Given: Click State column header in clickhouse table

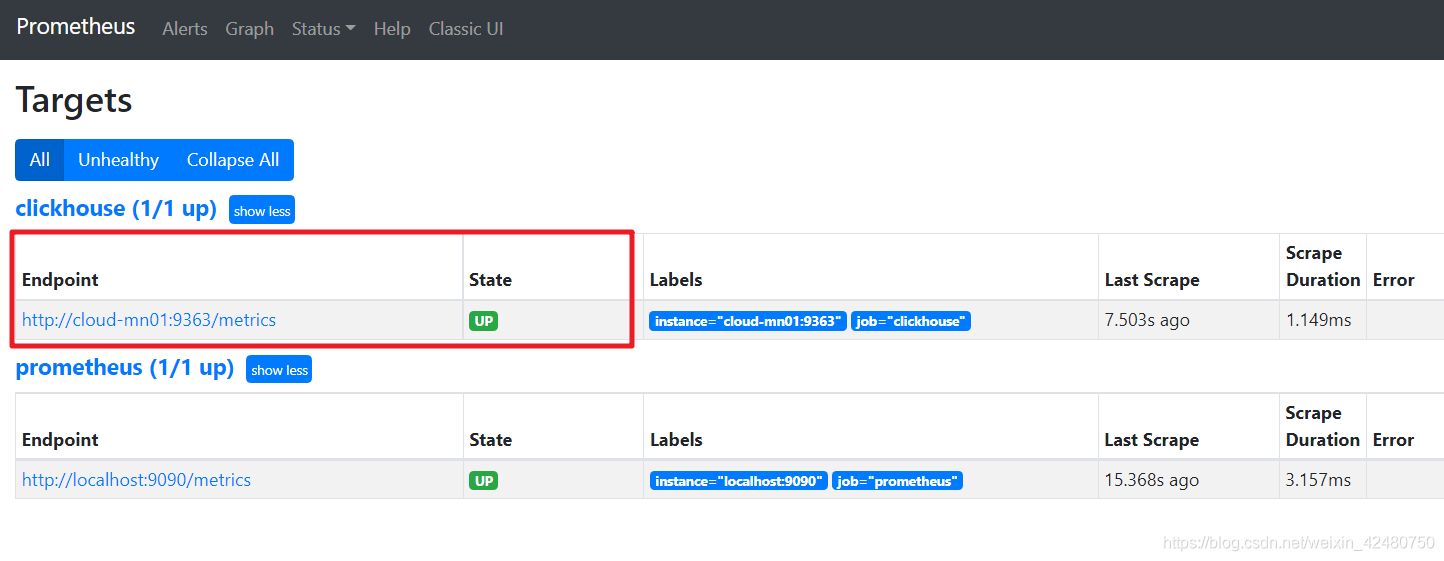Looking at the screenshot, I should [490, 280].
